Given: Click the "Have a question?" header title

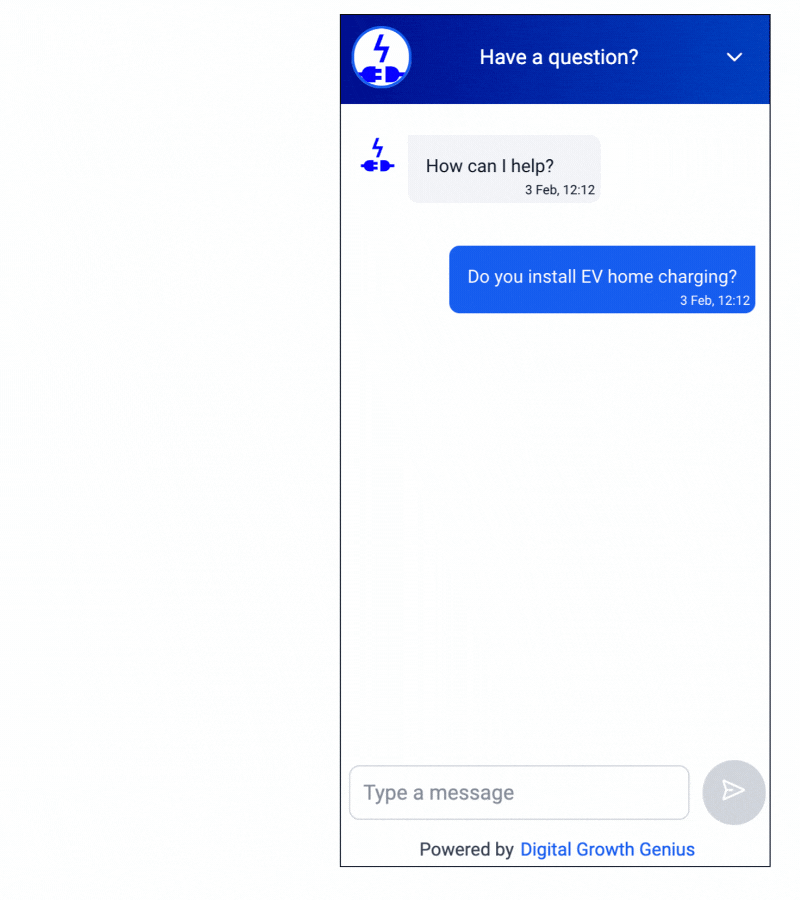Looking at the screenshot, I should (x=558, y=57).
